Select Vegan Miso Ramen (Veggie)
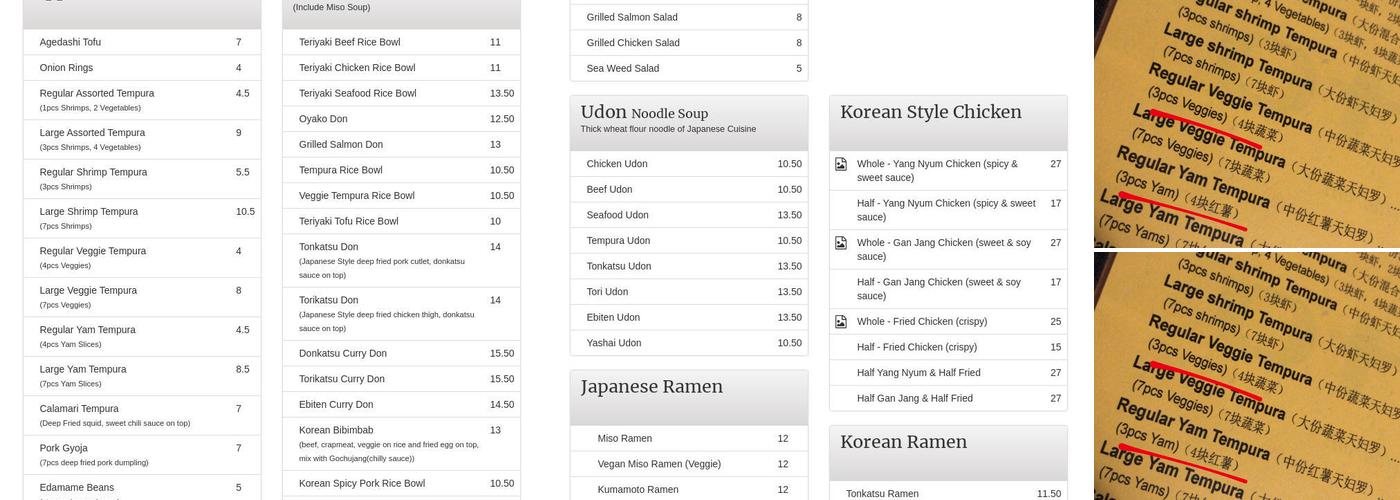 point(689,464)
